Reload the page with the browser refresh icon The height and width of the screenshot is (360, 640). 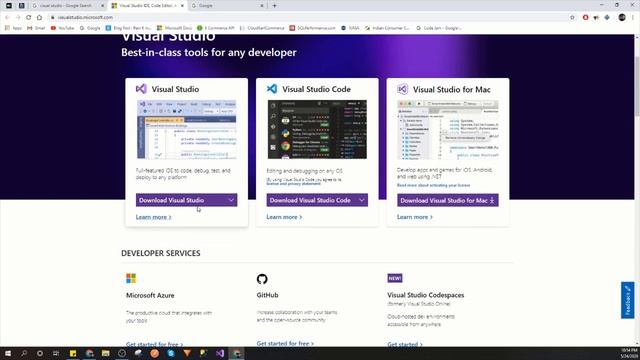(29, 17)
